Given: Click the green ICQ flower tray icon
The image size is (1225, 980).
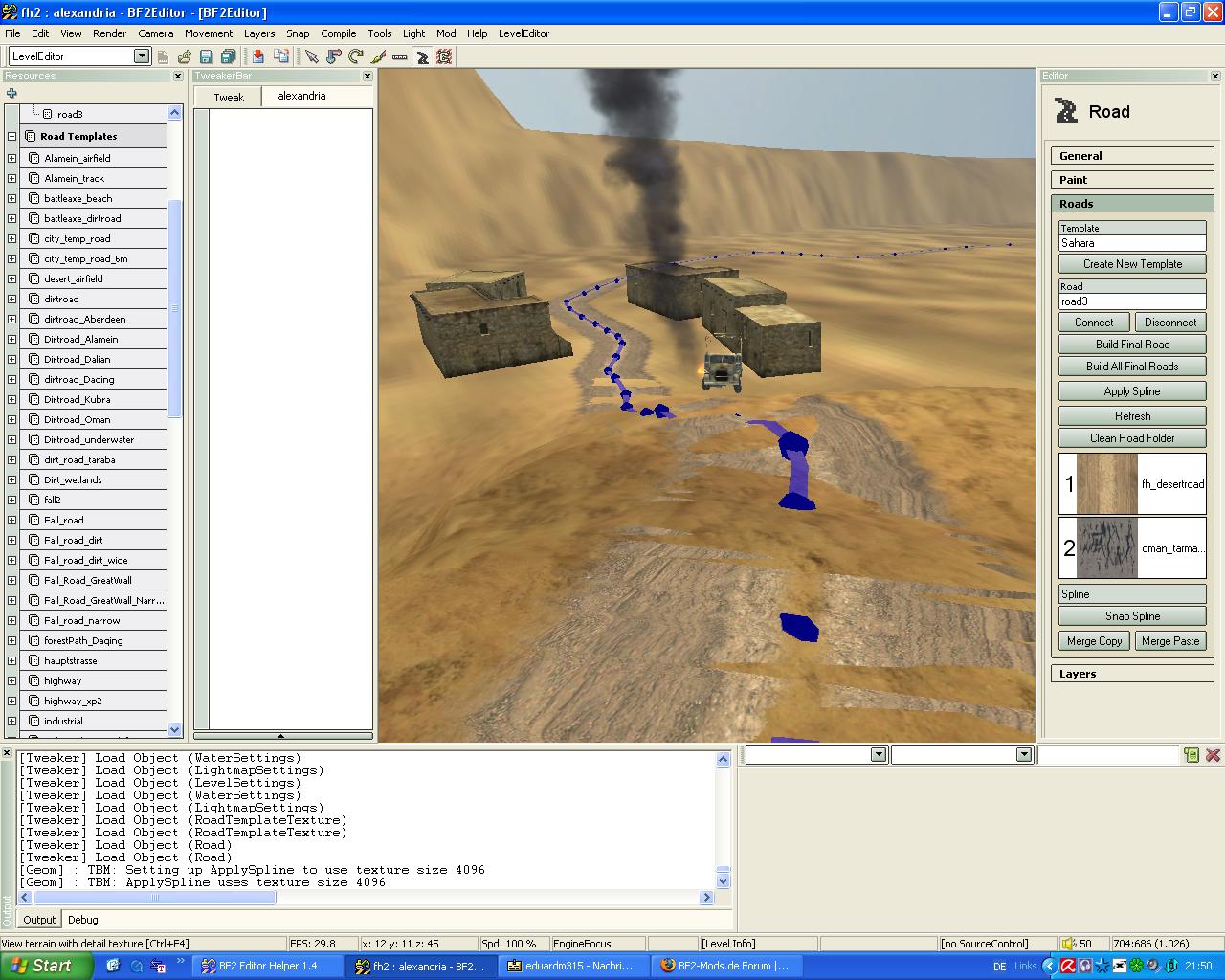Looking at the screenshot, I should (x=1136, y=966).
